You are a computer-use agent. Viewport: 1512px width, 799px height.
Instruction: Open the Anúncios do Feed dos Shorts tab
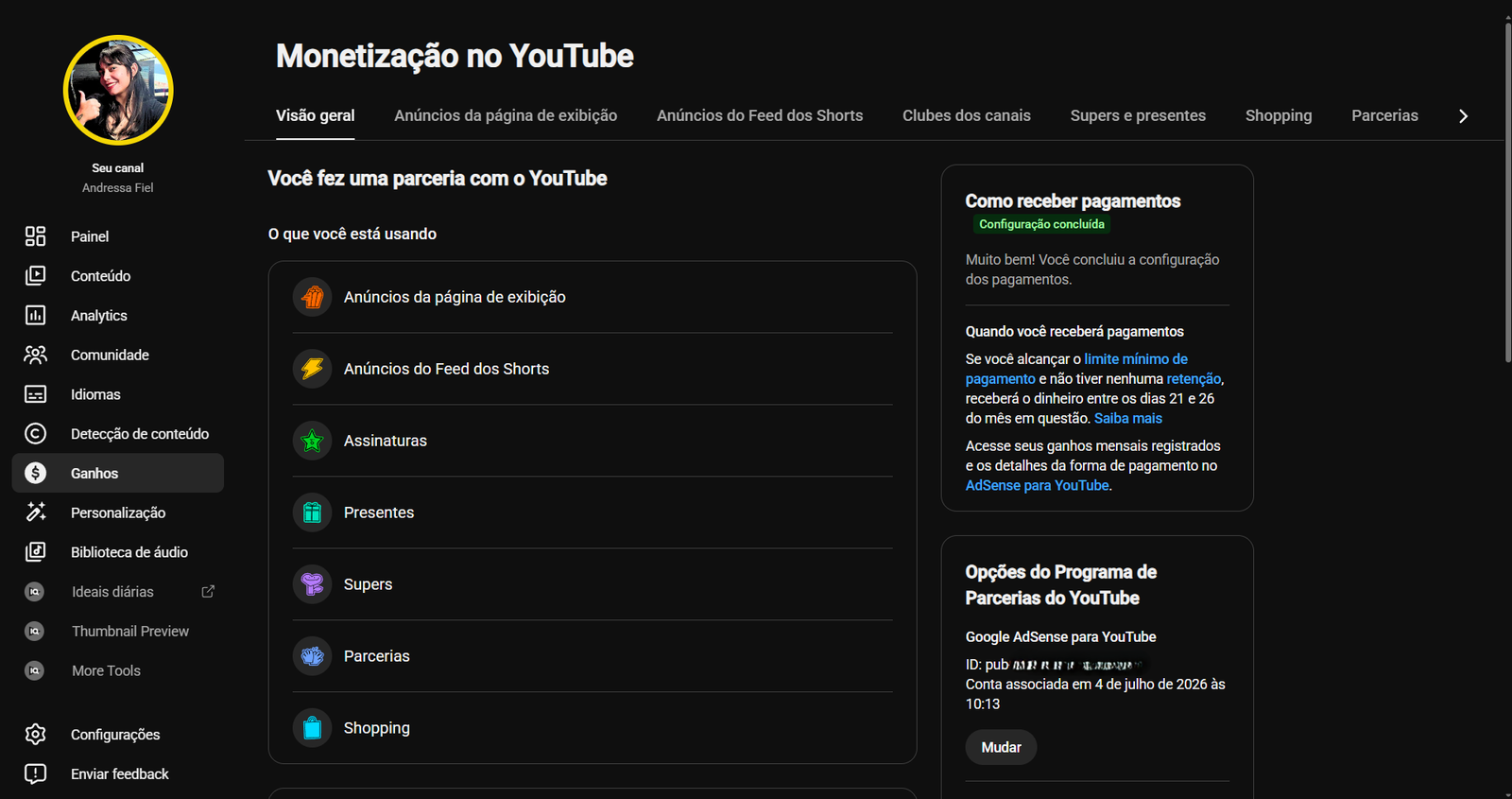coord(760,115)
